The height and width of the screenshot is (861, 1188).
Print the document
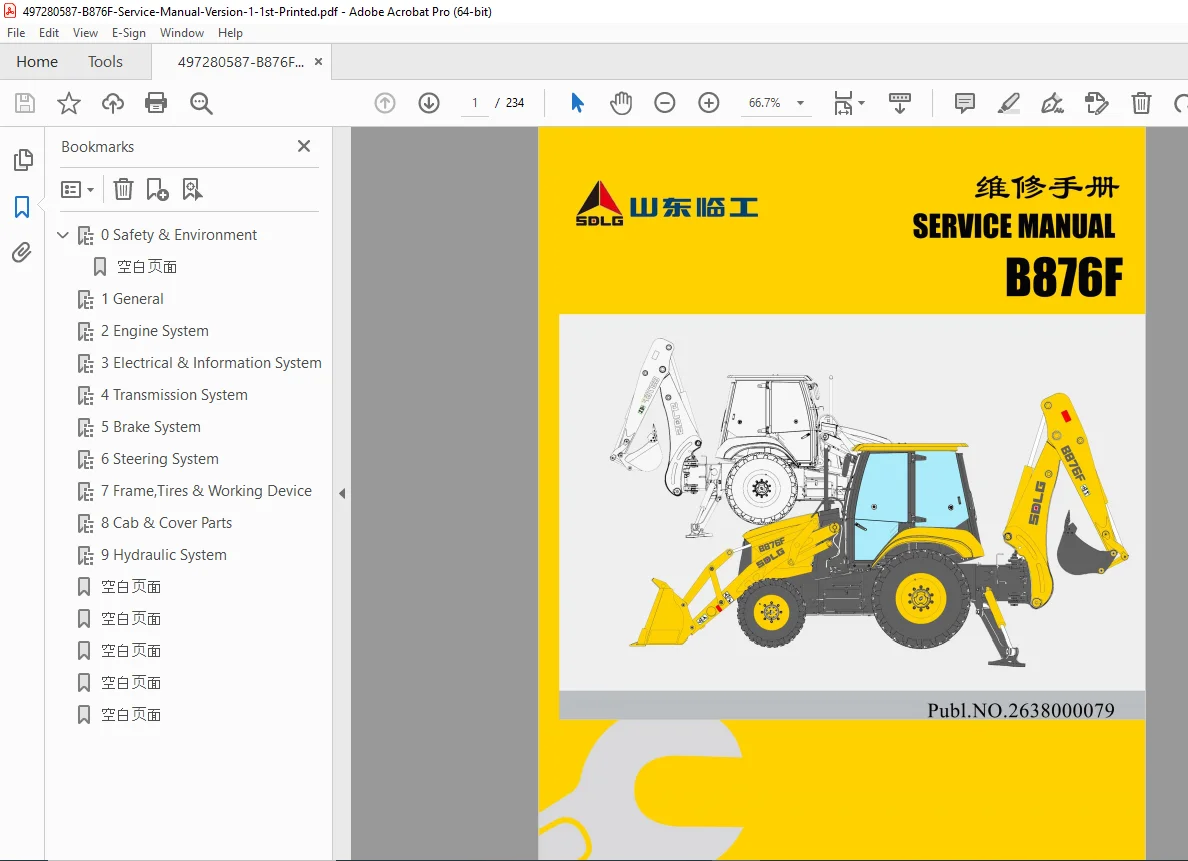(156, 103)
